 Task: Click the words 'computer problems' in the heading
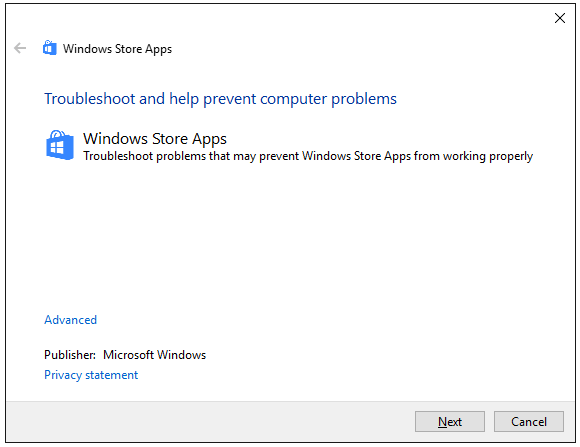328,99
